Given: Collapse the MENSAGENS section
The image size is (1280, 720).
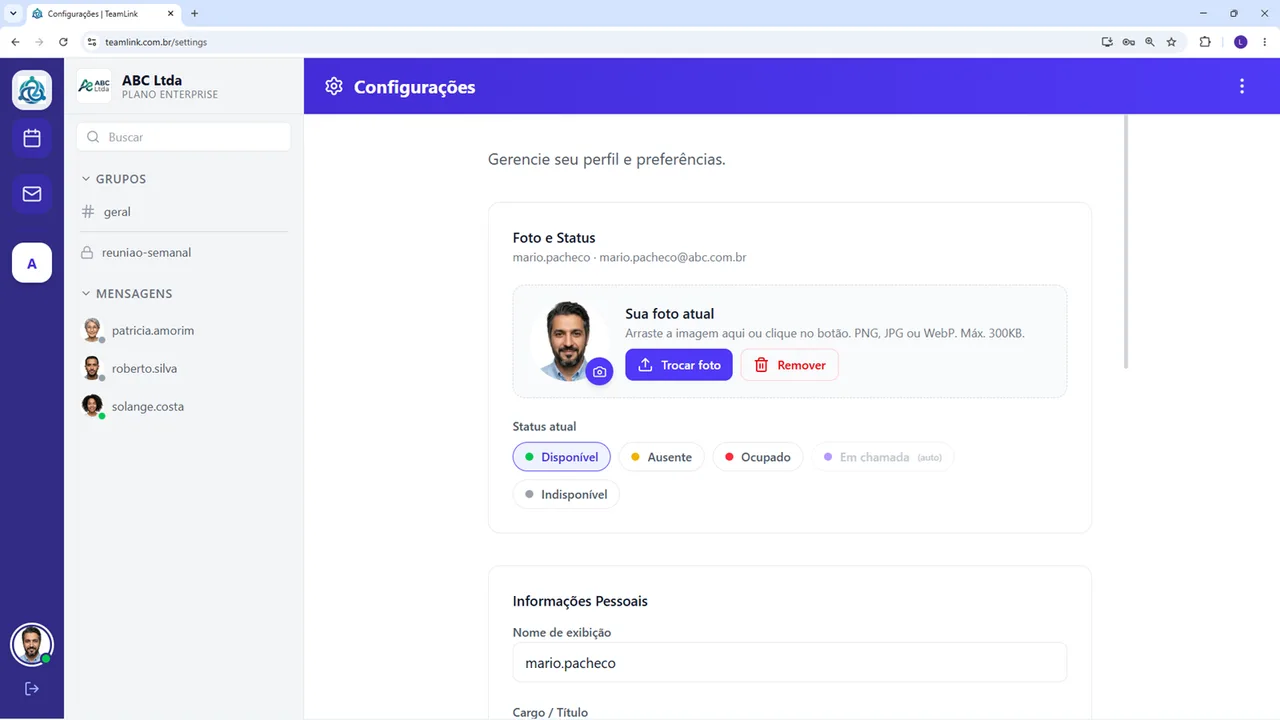Looking at the screenshot, I should pos(127,293).
